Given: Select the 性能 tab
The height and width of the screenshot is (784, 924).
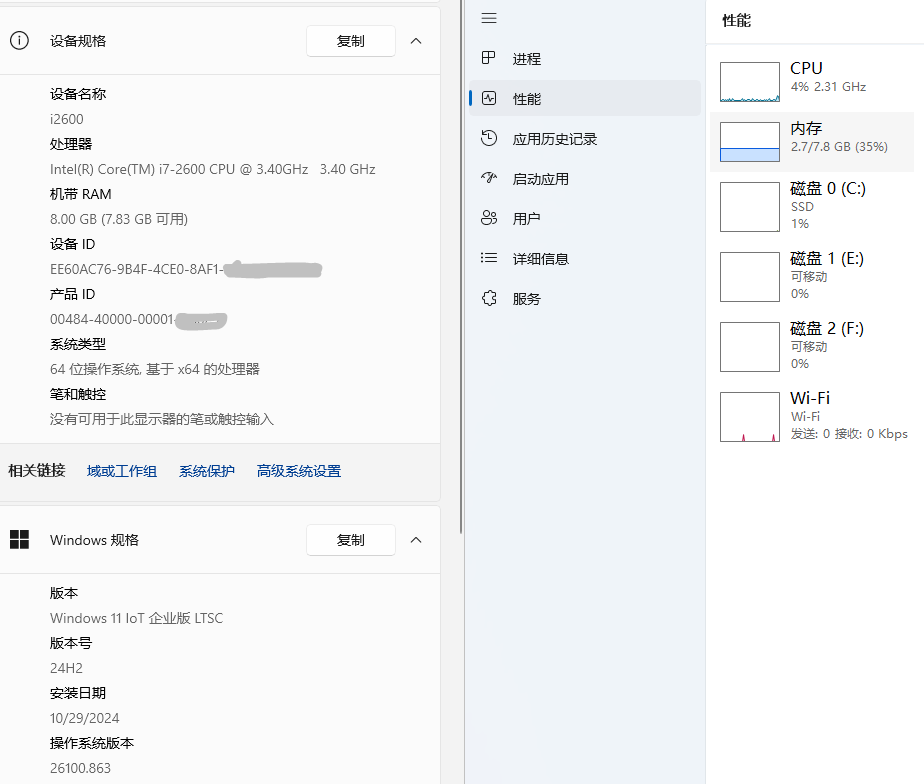Looking at the screenshot, I should coord(585,98).
